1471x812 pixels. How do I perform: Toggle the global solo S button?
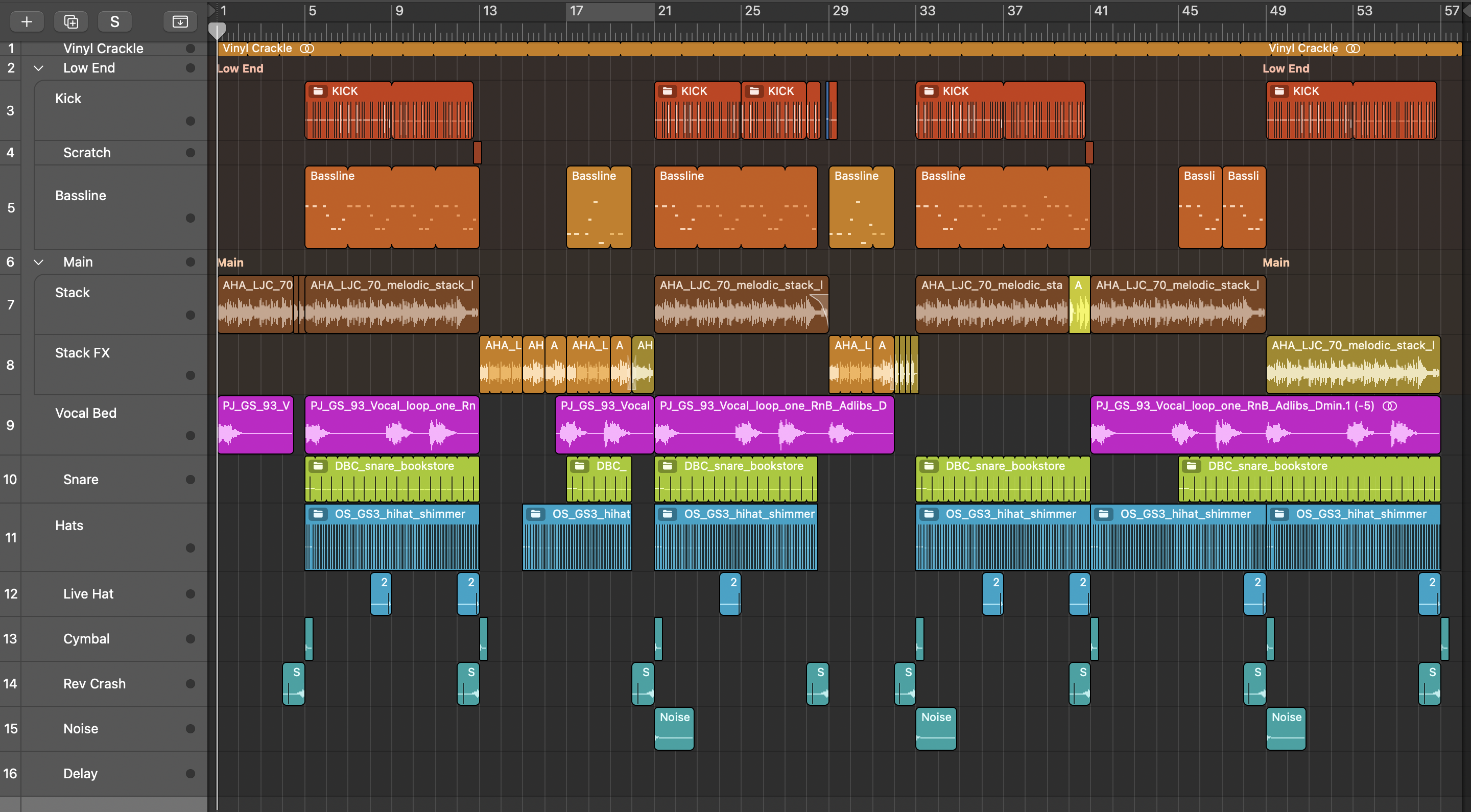coord(115,21)
